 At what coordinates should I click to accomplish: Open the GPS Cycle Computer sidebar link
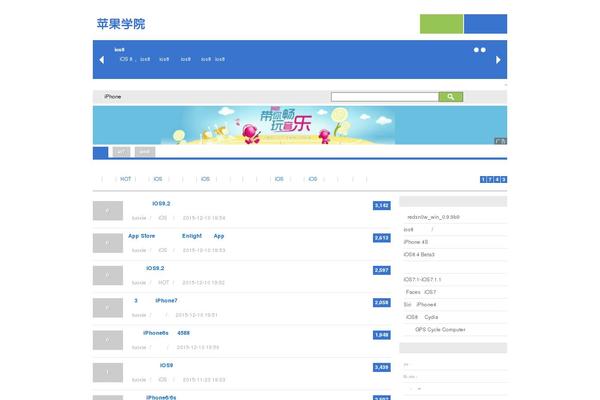click(440, 330)
